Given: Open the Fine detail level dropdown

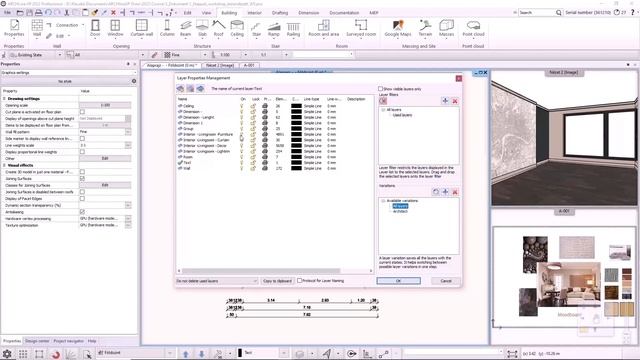Looking at the screenshot, I should (x=204, y=55).
